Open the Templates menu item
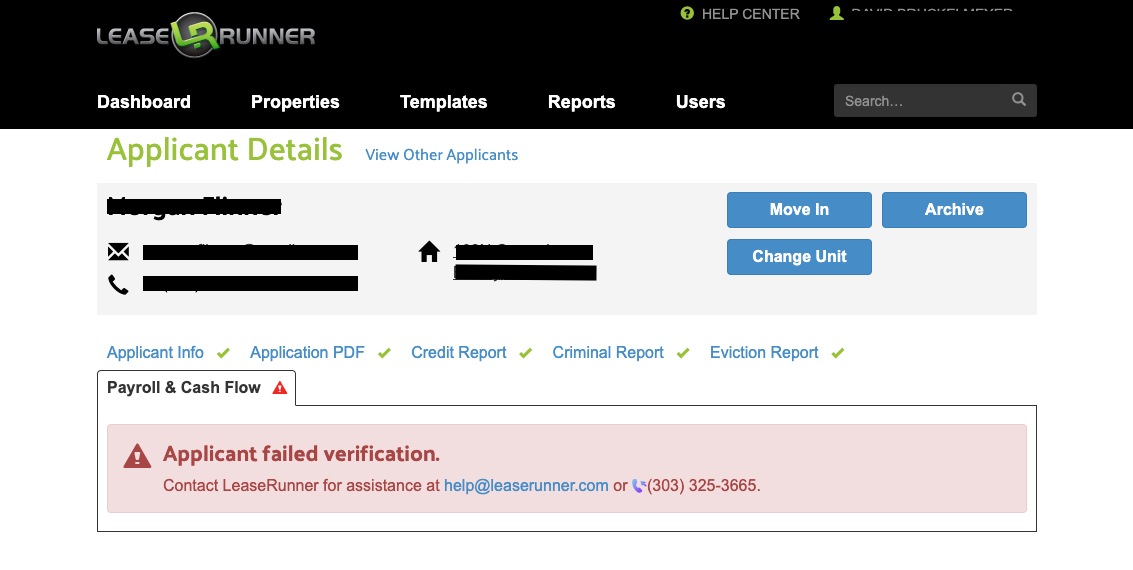1133x570 pixels. tap(443, 102)
